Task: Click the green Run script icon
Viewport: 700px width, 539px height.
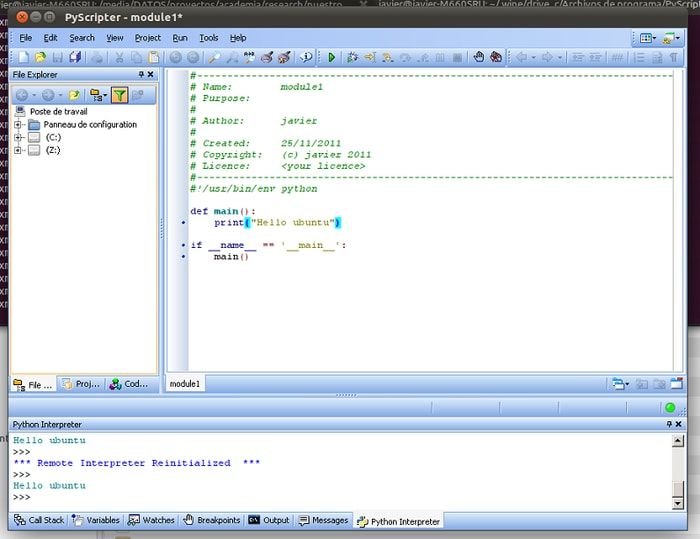Action: [332, 58]
